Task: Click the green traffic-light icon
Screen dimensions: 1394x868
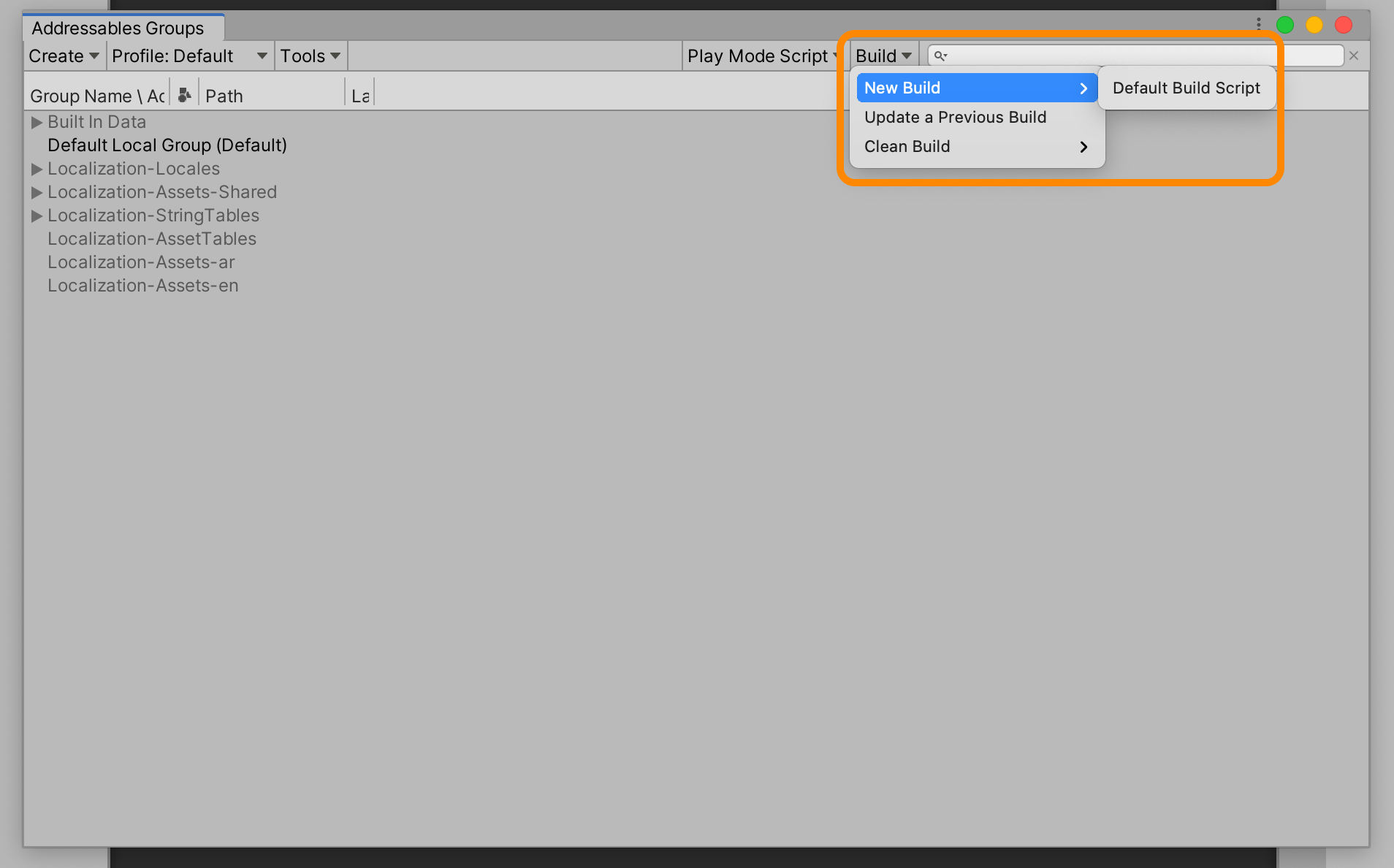Action: click(1286, 24)
